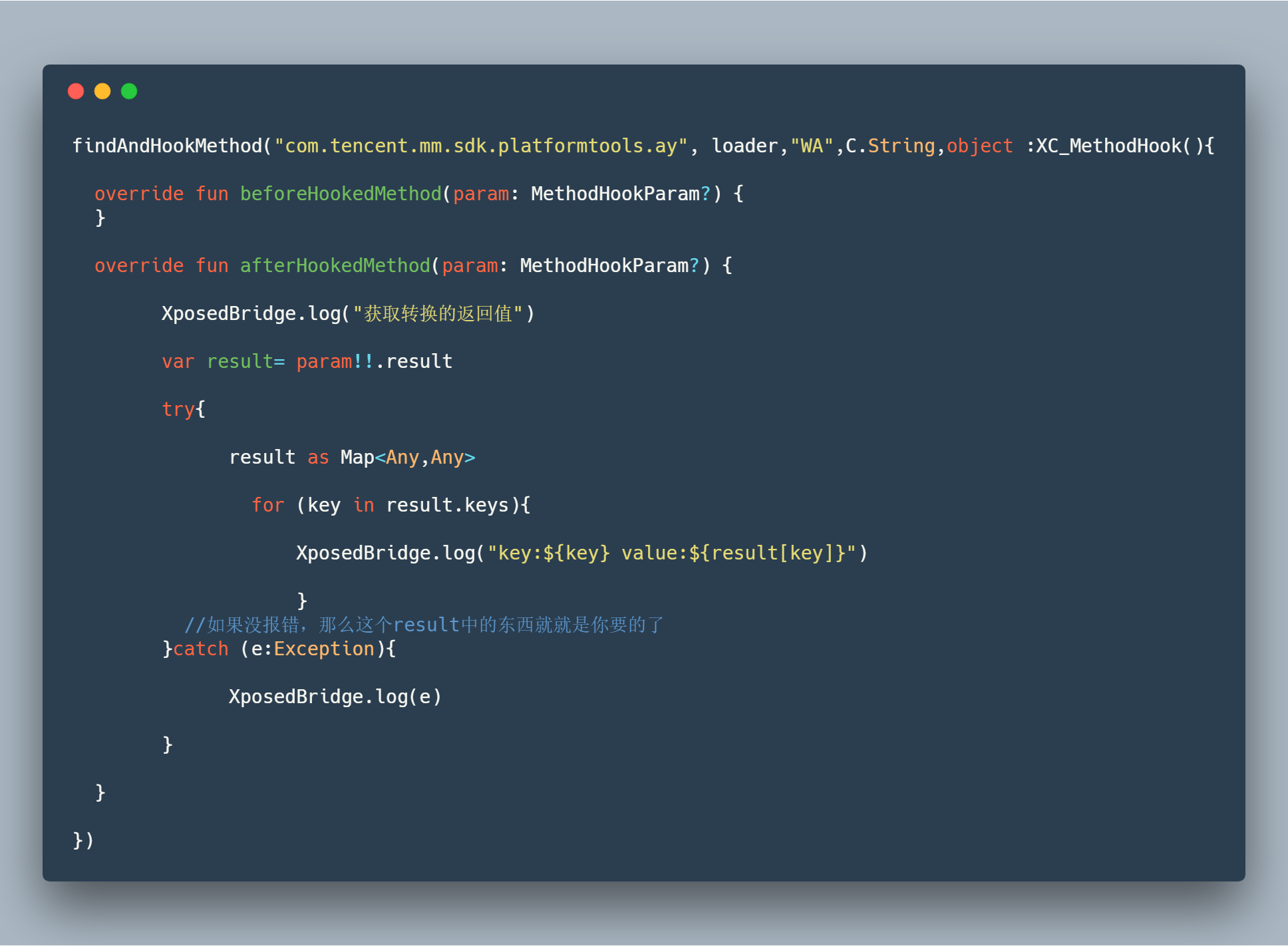Click the XC_MethodHook class name

click(1108, 146)
